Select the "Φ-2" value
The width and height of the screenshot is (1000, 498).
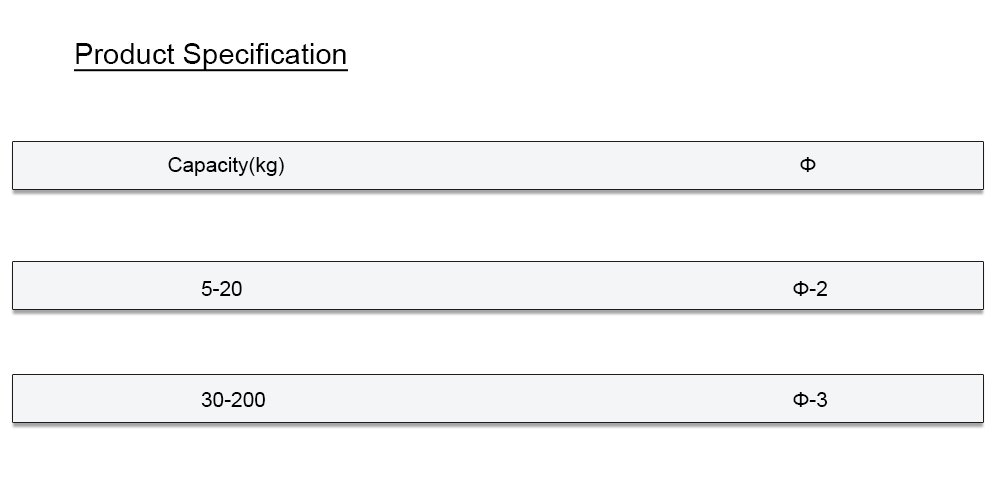click(x=810, y=290)
